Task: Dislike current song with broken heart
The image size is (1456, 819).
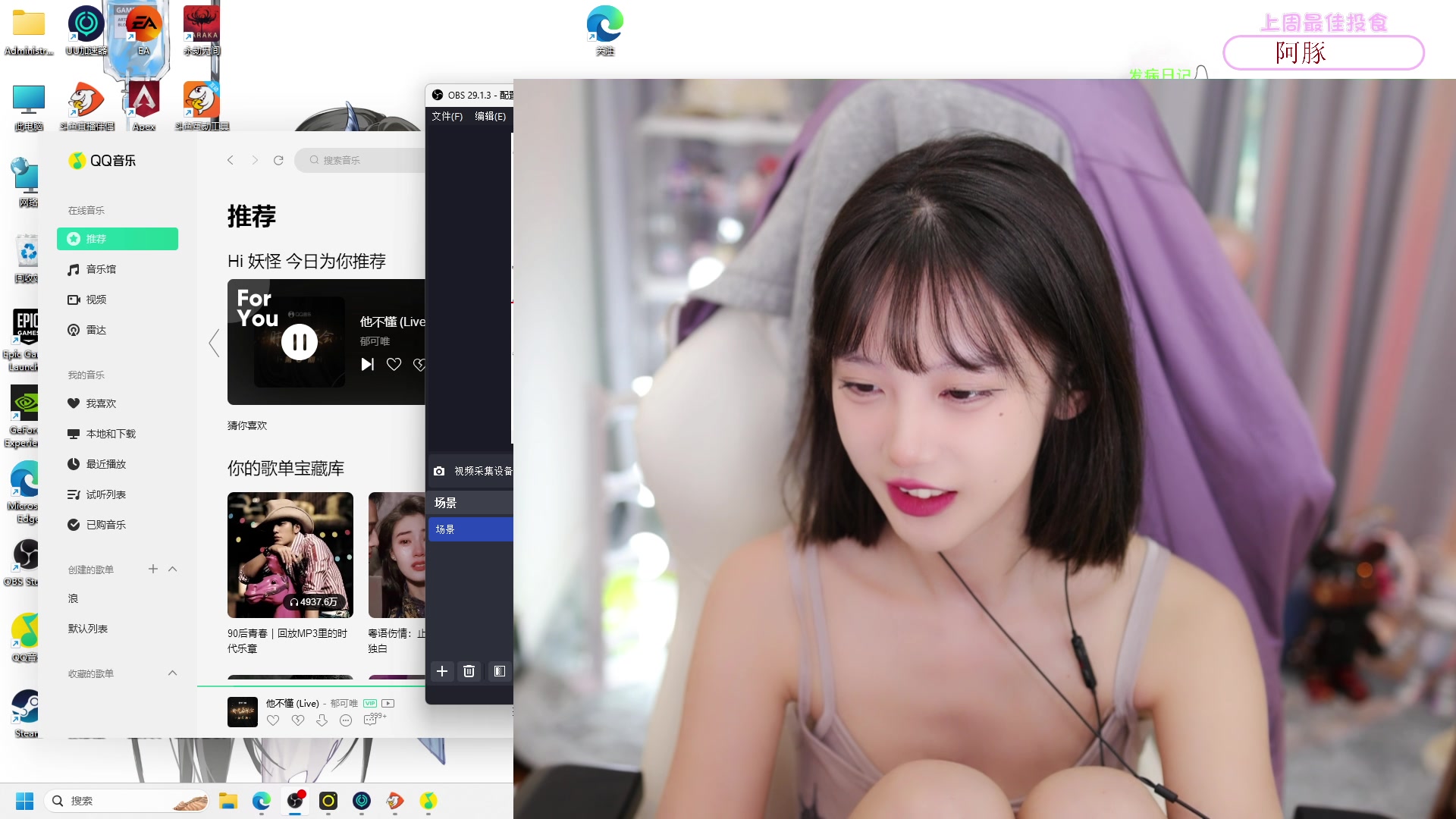Action: tap(298, 720)
